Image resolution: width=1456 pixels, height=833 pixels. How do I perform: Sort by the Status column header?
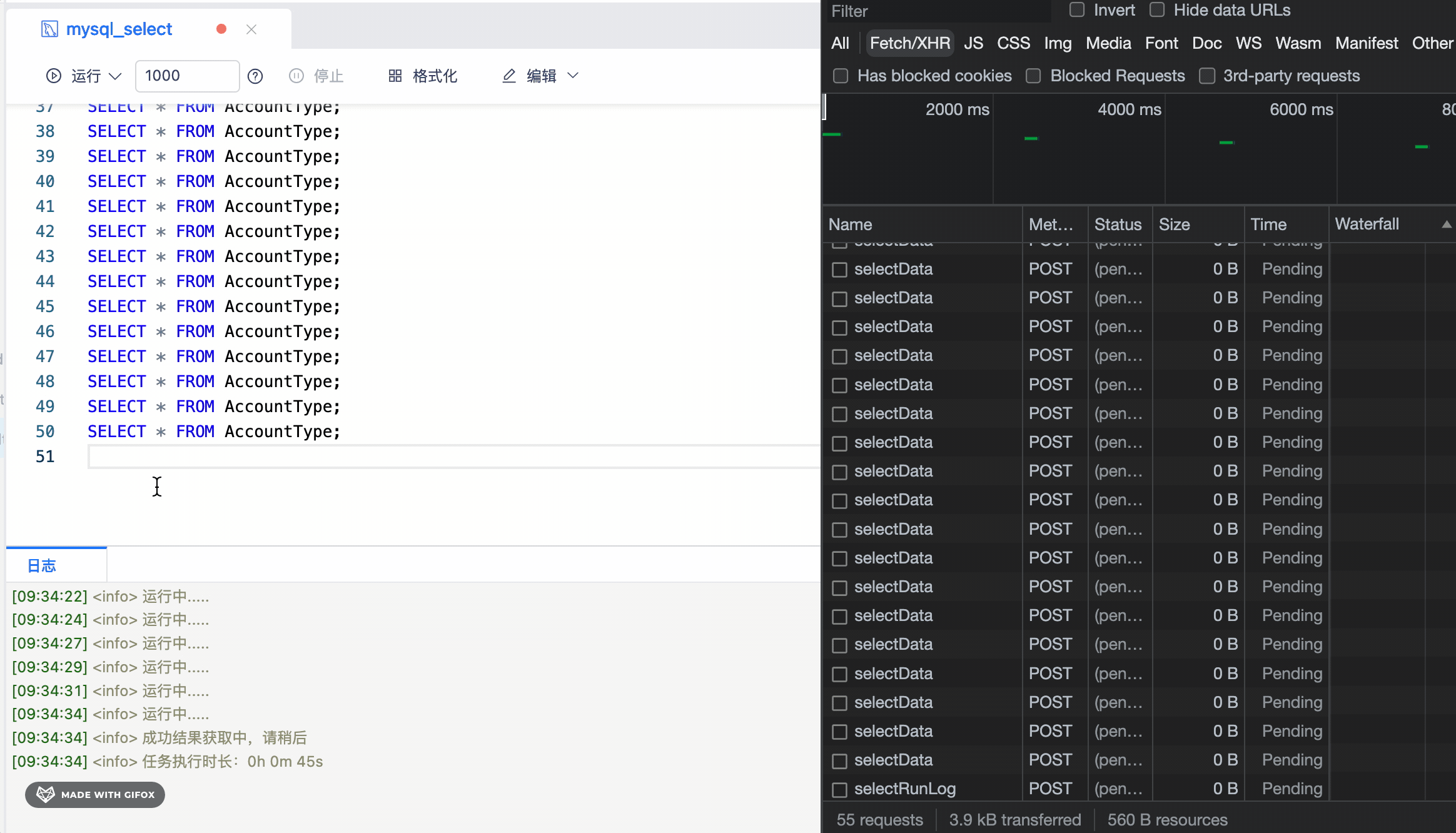pyautogui.click(x=1118, y=225)
